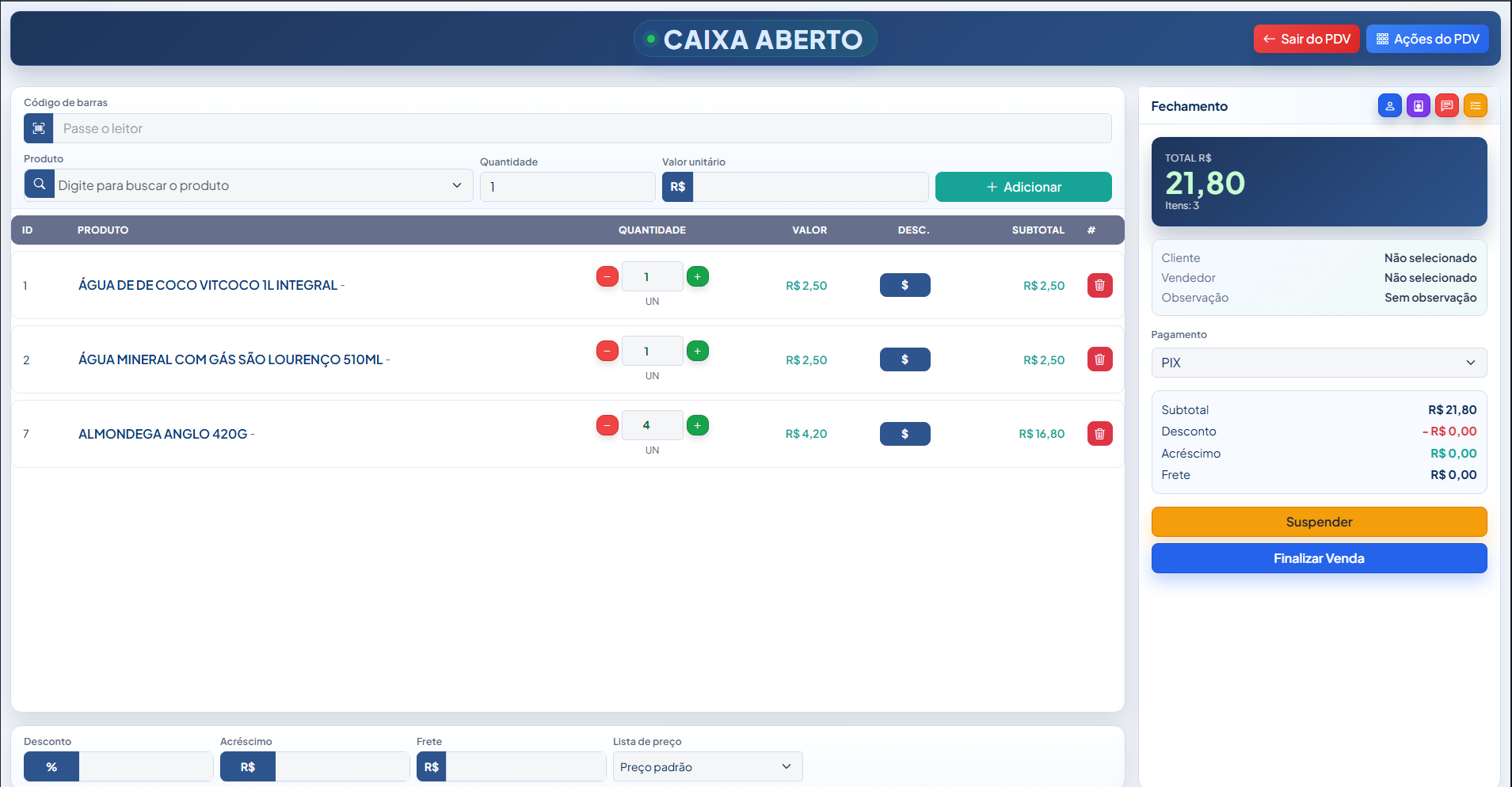Click unit value R$ 4,20
This screenshot has width=1512, height=787.
[x=806, y=434]
